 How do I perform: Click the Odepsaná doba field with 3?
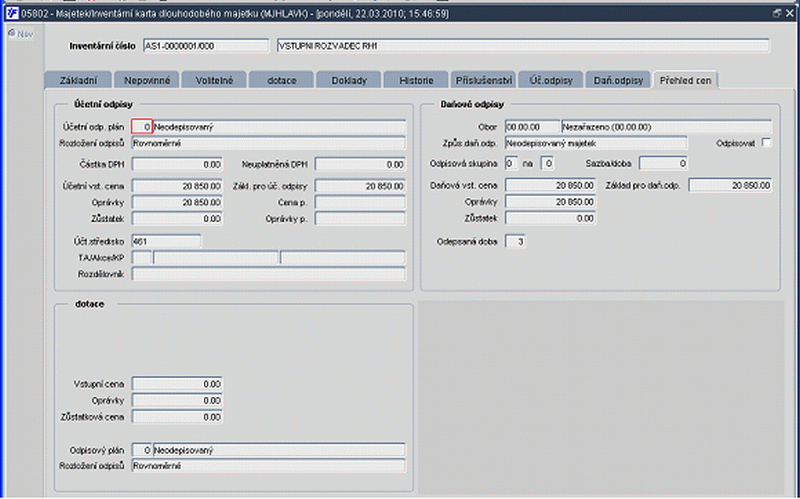point(515,241)
